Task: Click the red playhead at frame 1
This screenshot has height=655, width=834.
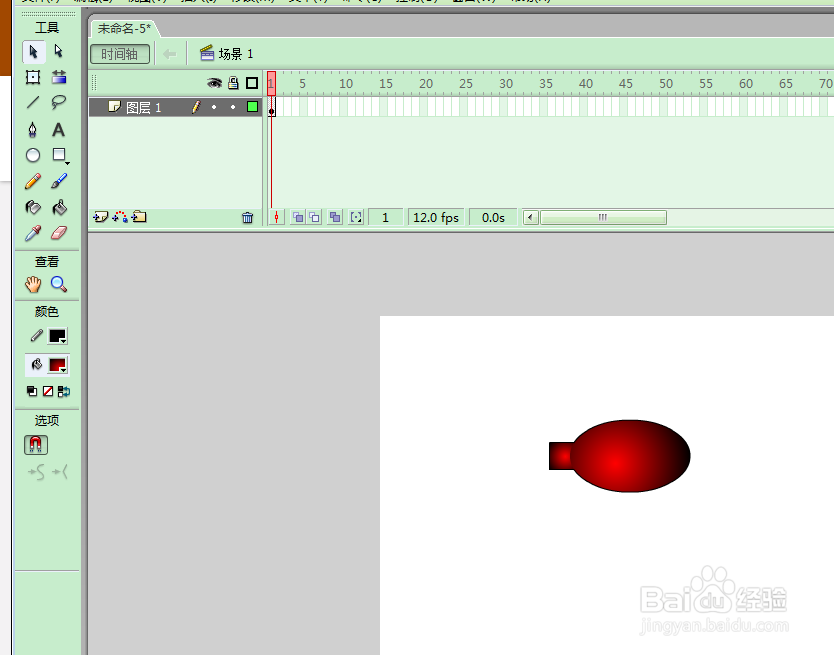Action: 271,84
